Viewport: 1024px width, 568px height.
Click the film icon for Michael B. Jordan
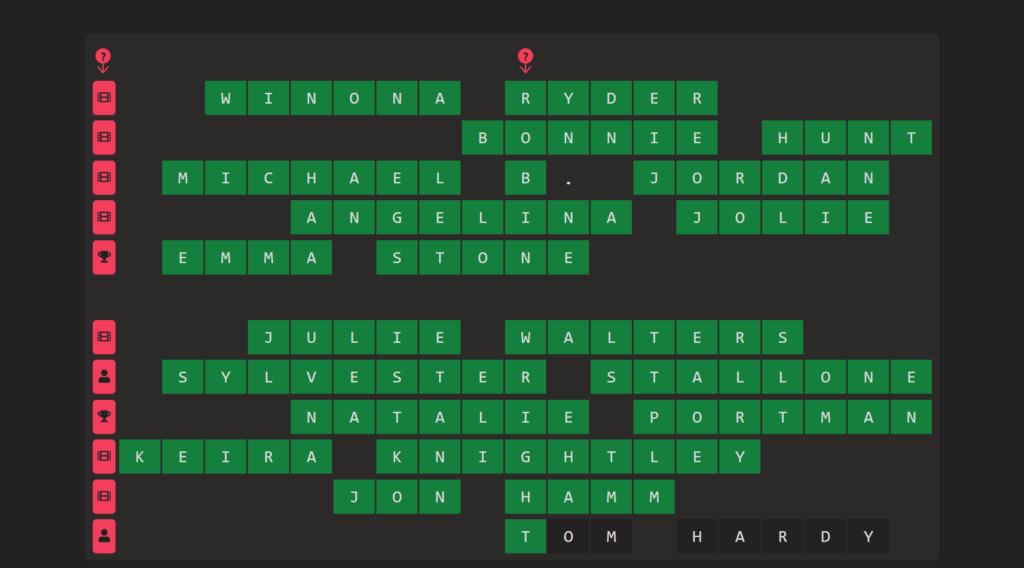(x=104, y=178)
